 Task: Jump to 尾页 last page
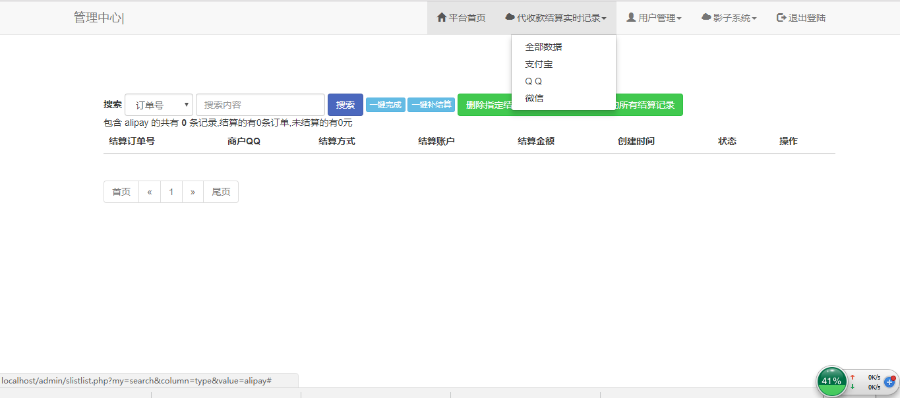point(221,192)
